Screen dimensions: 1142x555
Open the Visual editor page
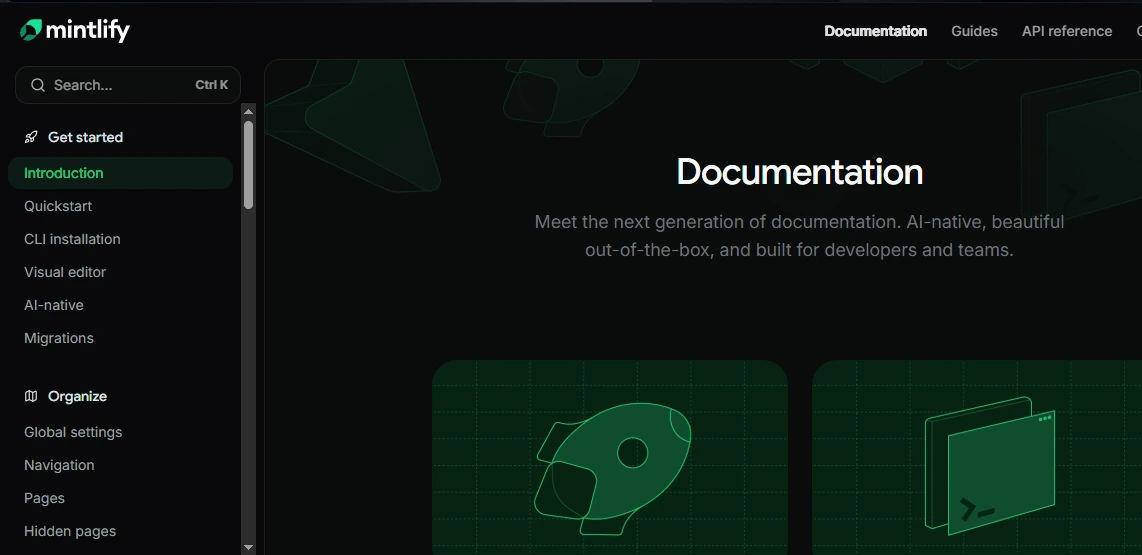coord(65,272)
